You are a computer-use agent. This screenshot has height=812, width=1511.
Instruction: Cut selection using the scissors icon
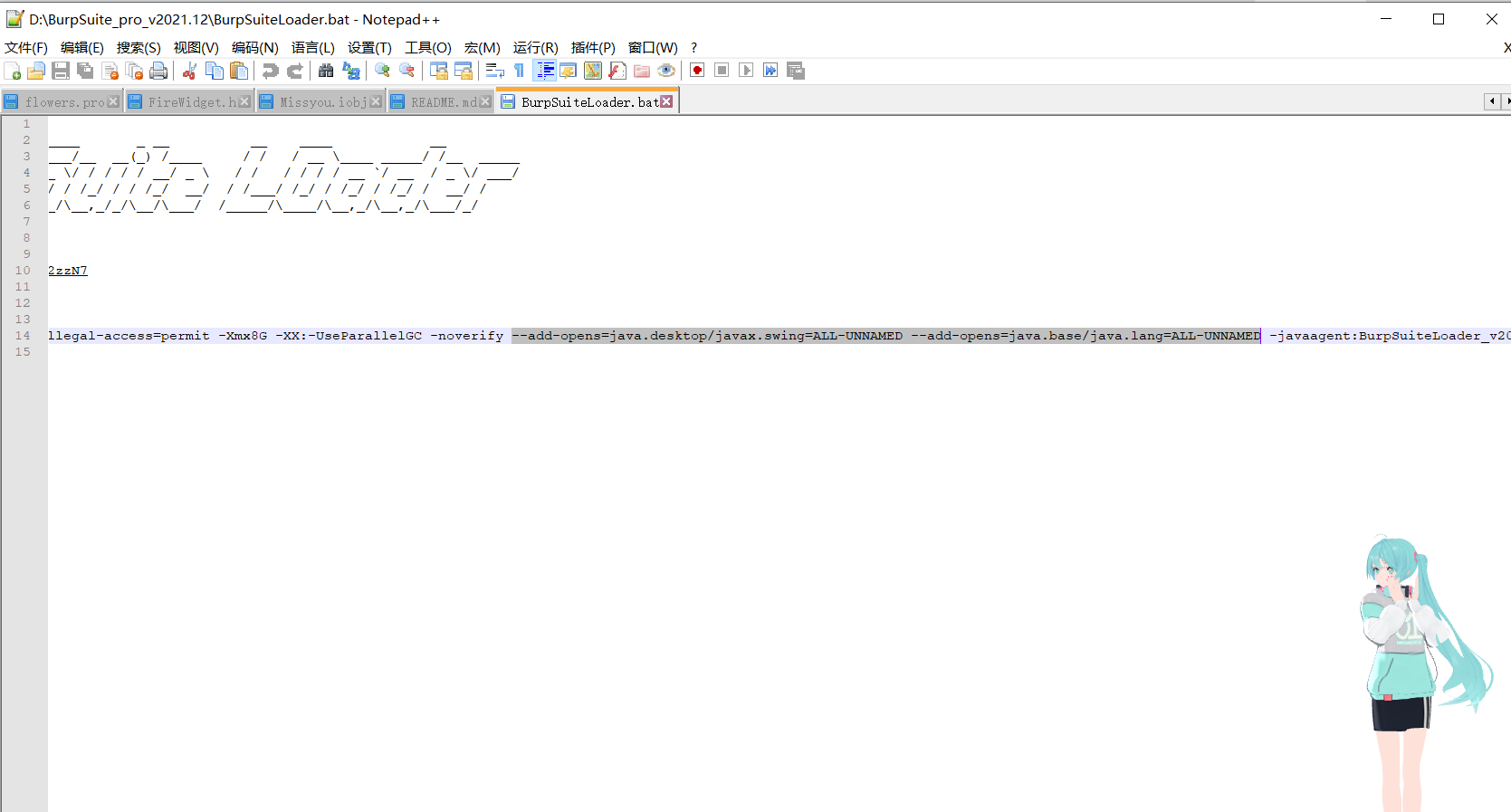pyautogui.click(x=189, y=71)
